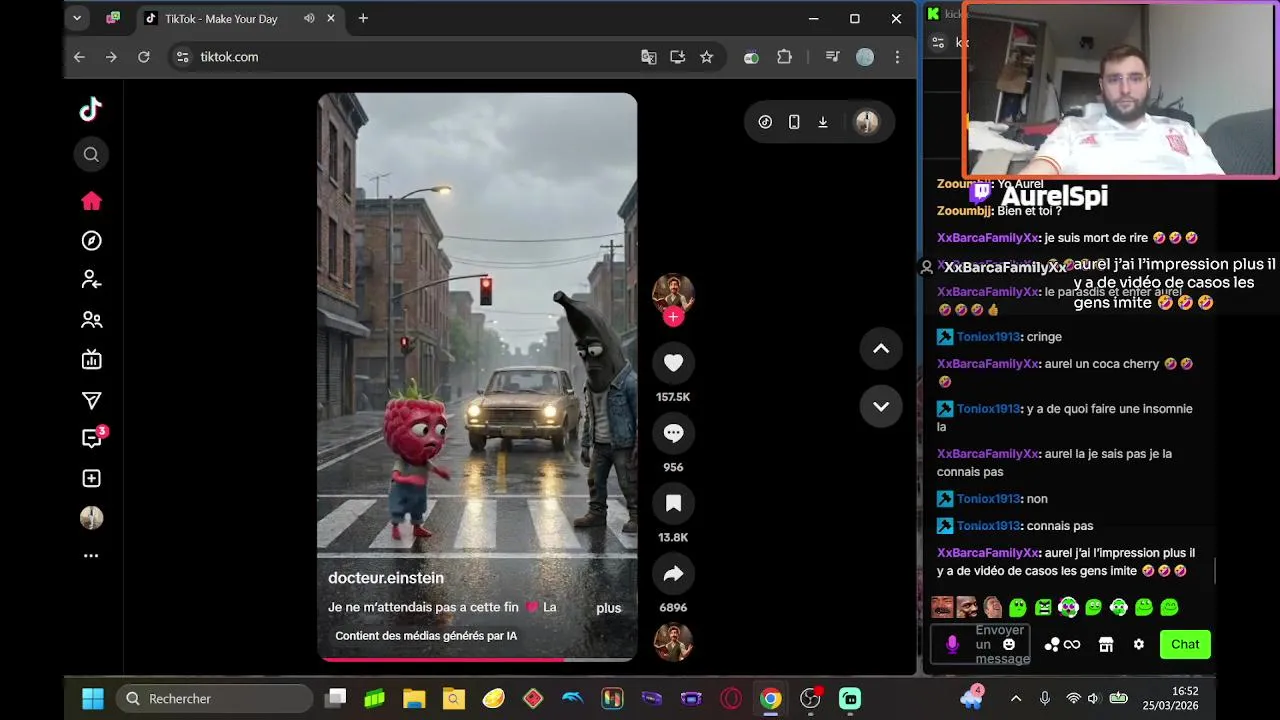The image size is (1280, 720).
Task: Bookmark page with the star icon
Action: tap(707, 57)
